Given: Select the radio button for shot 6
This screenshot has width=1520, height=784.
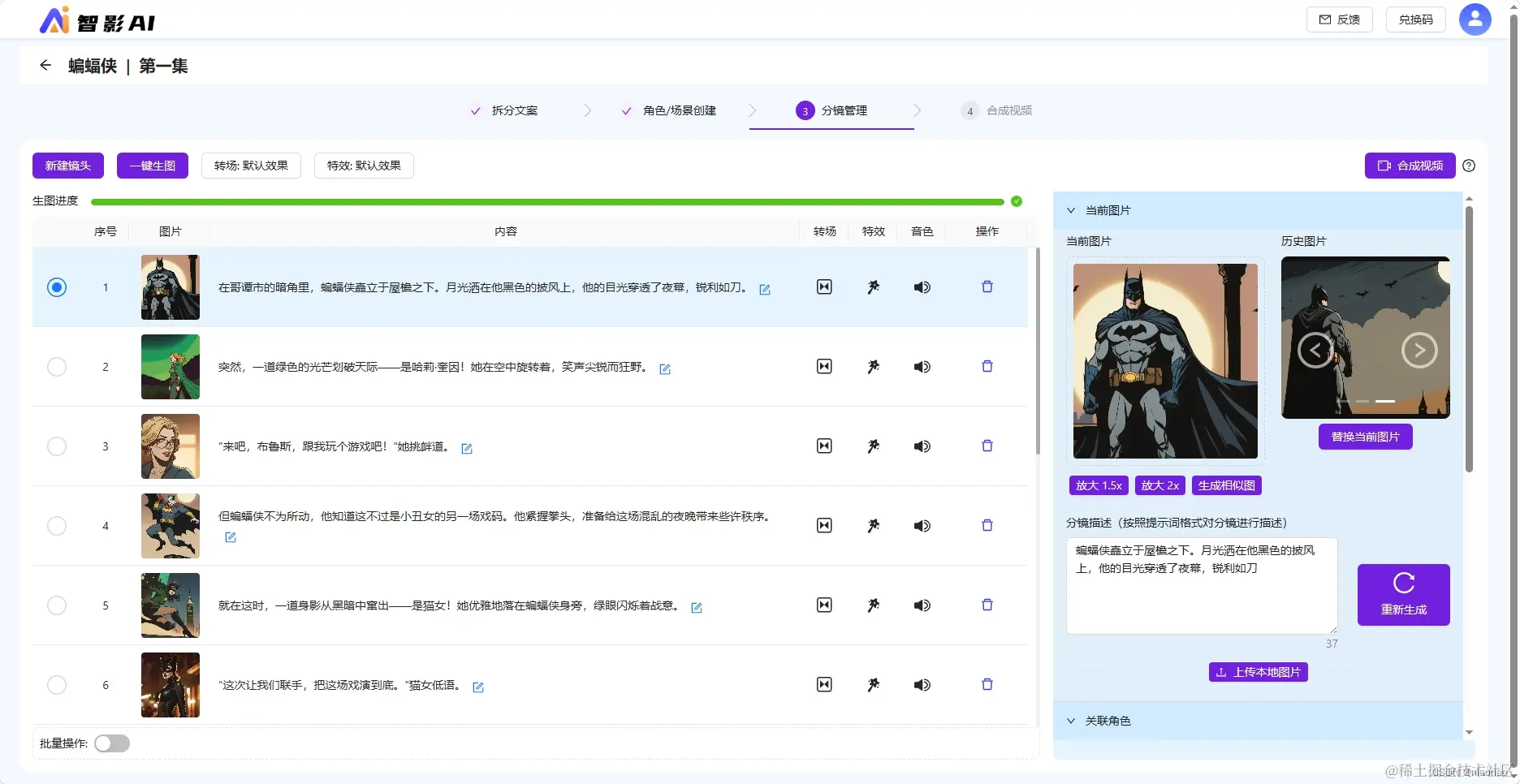Looking at the screenshot, I should coord(57,685).
